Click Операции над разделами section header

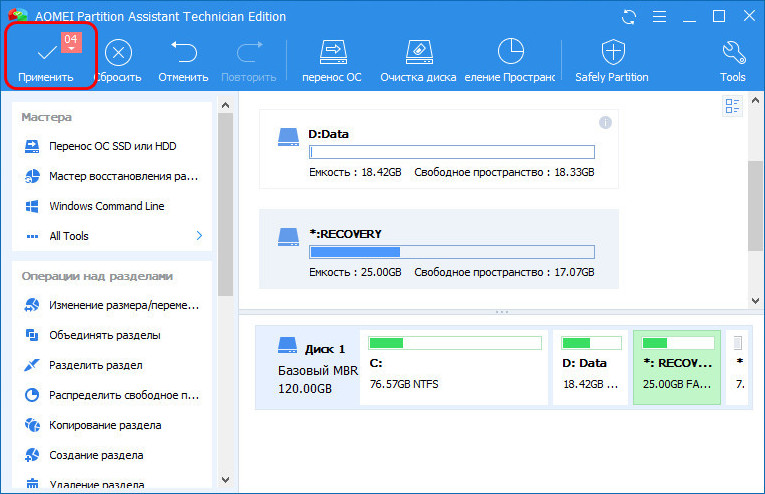pos(97,276)
